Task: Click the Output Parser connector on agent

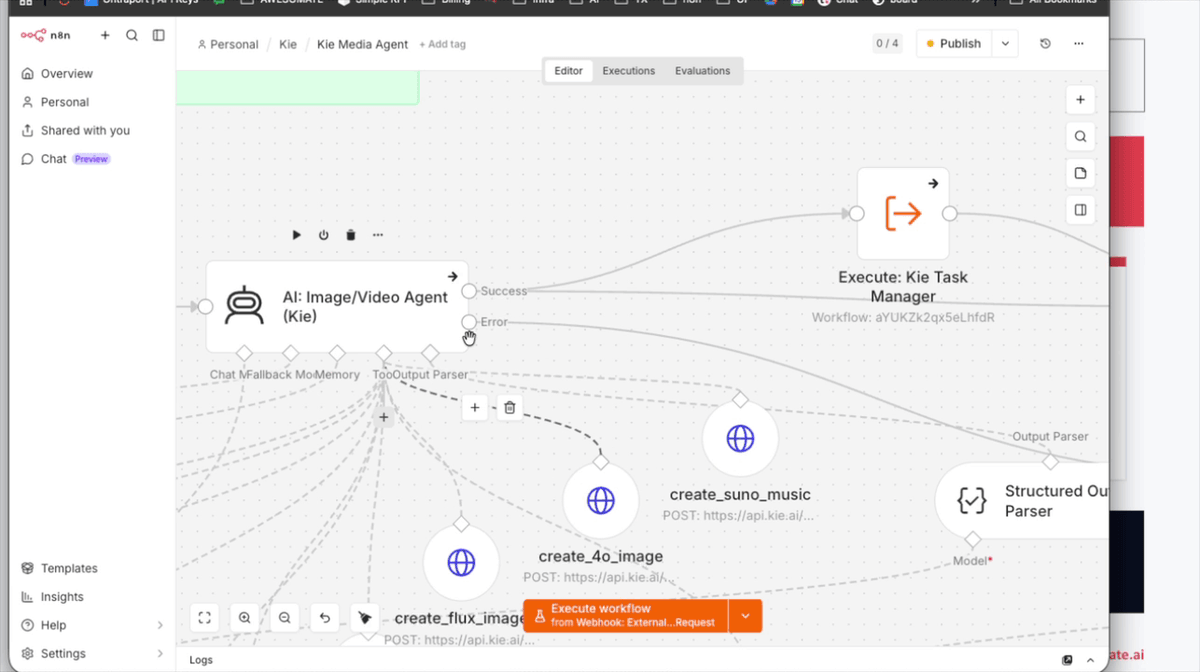Action: tap(430, 353)
